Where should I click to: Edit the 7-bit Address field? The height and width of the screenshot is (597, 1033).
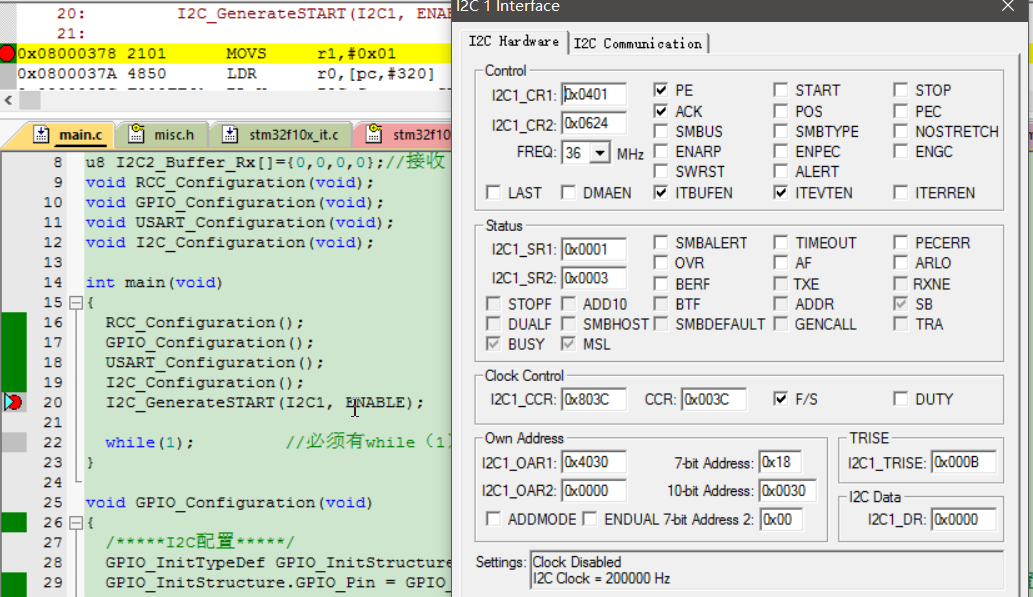pyautogui.click(x=780, y=462)
